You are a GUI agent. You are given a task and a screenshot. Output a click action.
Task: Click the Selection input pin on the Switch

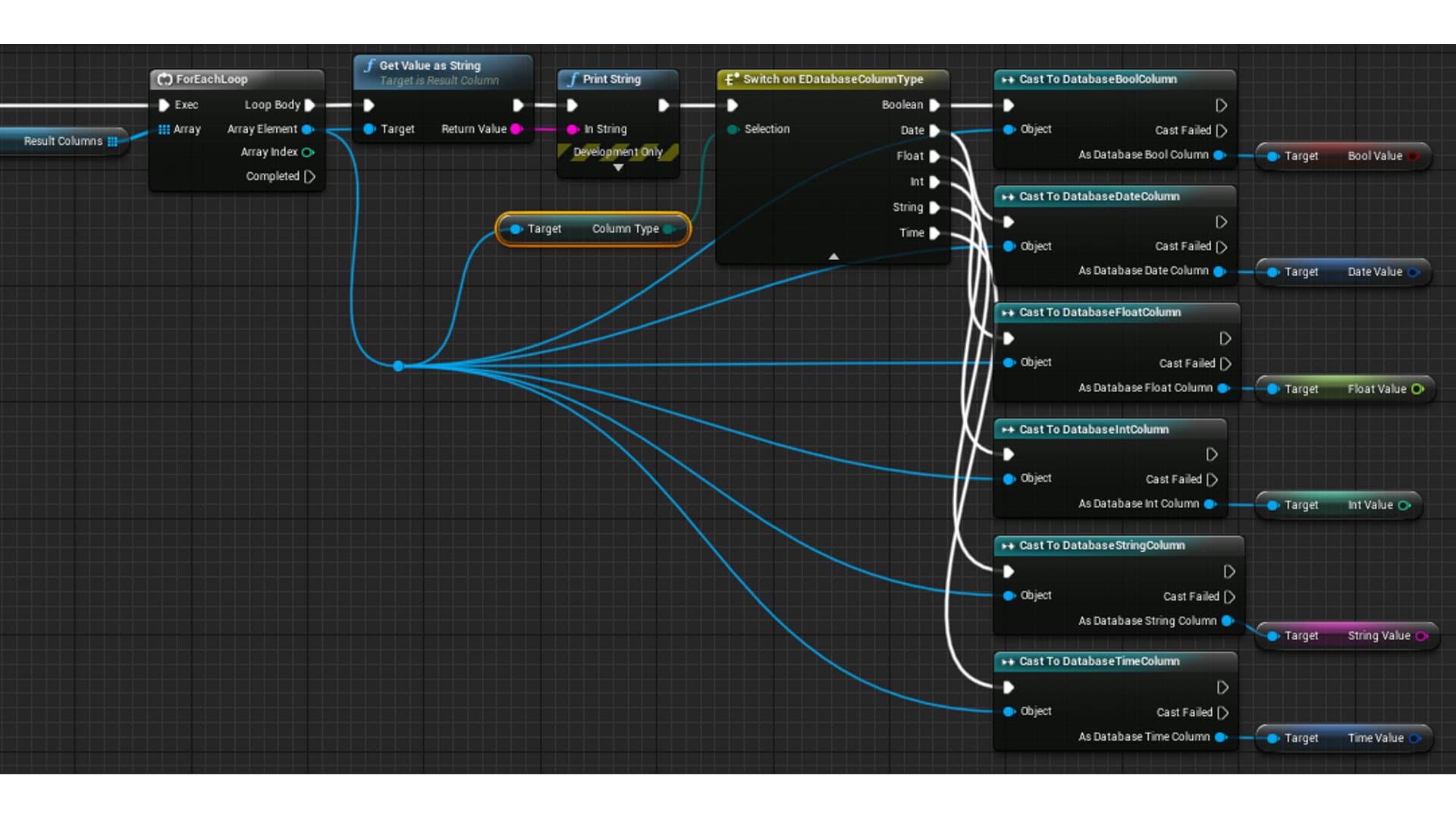point(733,129)
